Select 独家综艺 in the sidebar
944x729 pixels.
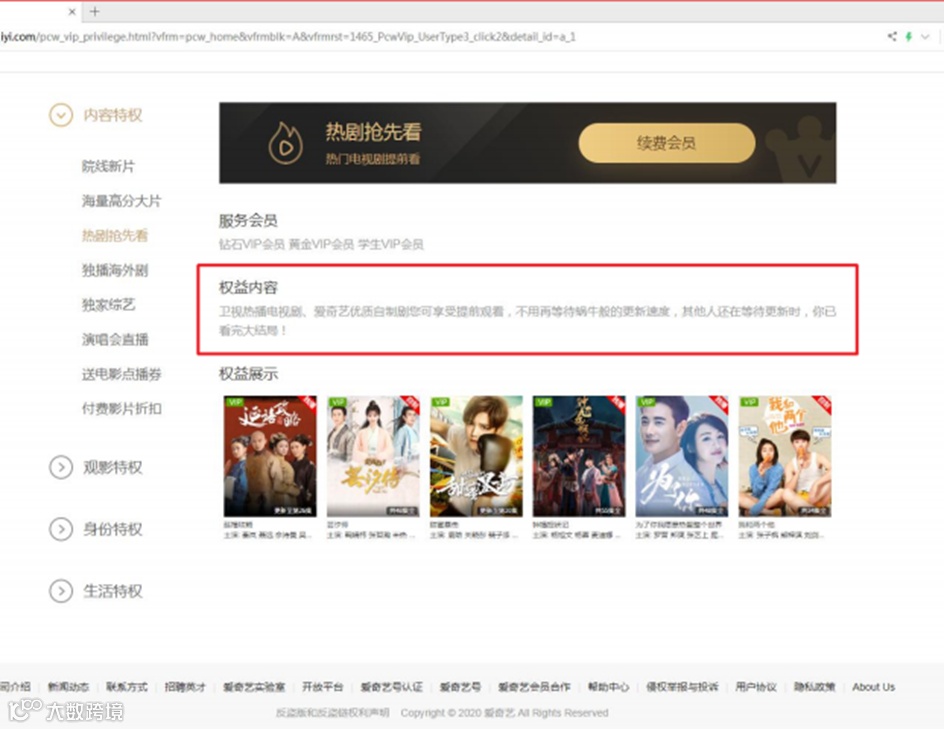[x=108, y=305]
